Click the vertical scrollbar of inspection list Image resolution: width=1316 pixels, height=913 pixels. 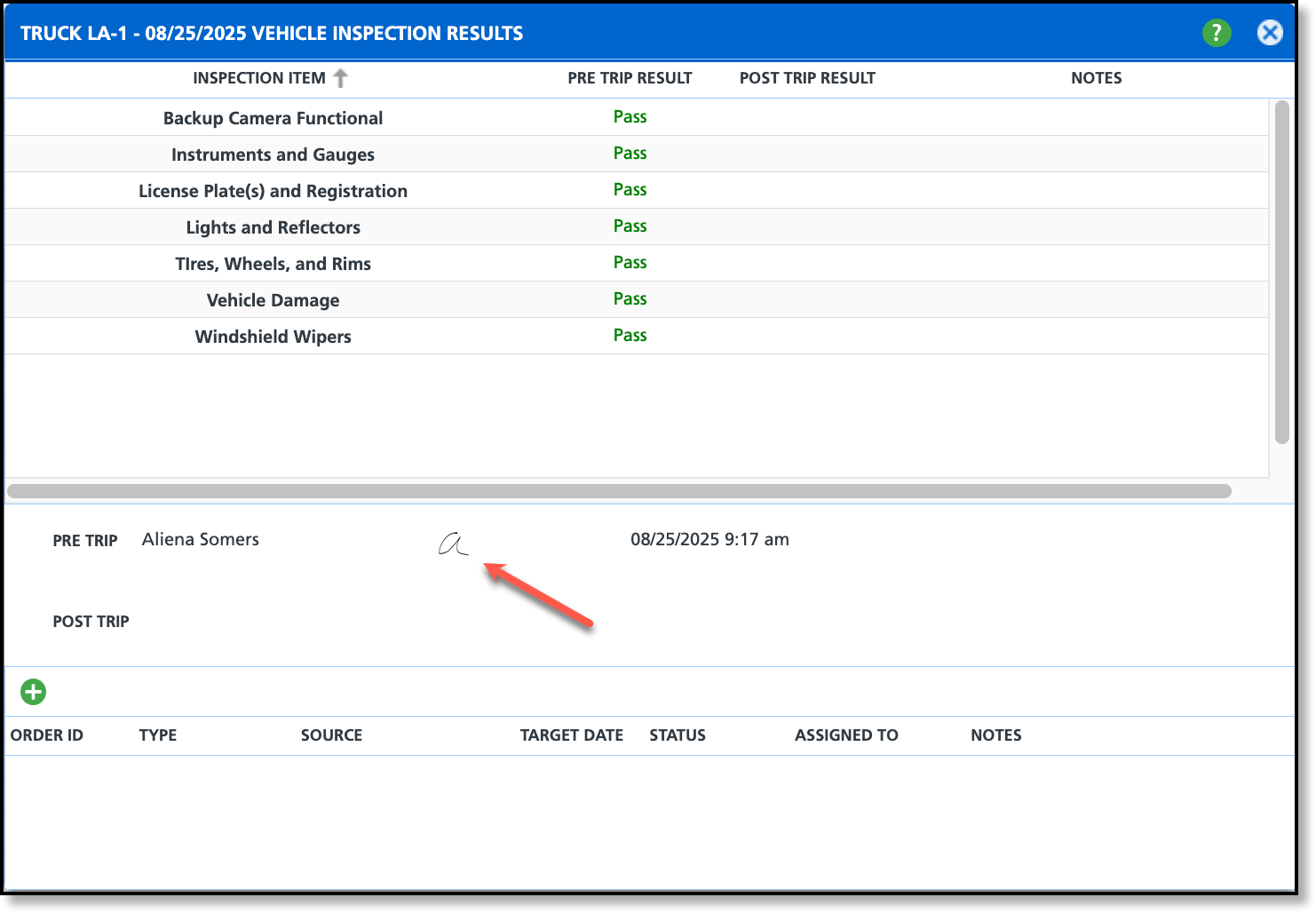1281,272
